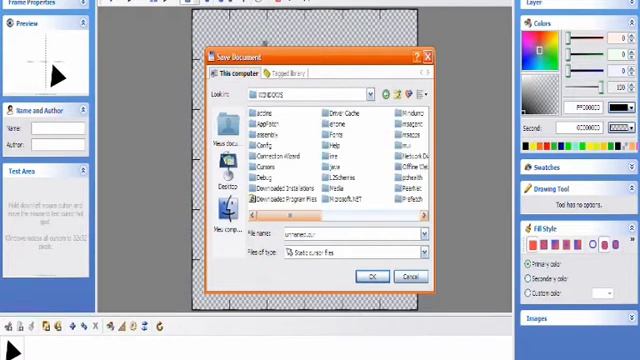Click the Swatches panel icon
The image size is (640, 360).
(x=528, y=167)
